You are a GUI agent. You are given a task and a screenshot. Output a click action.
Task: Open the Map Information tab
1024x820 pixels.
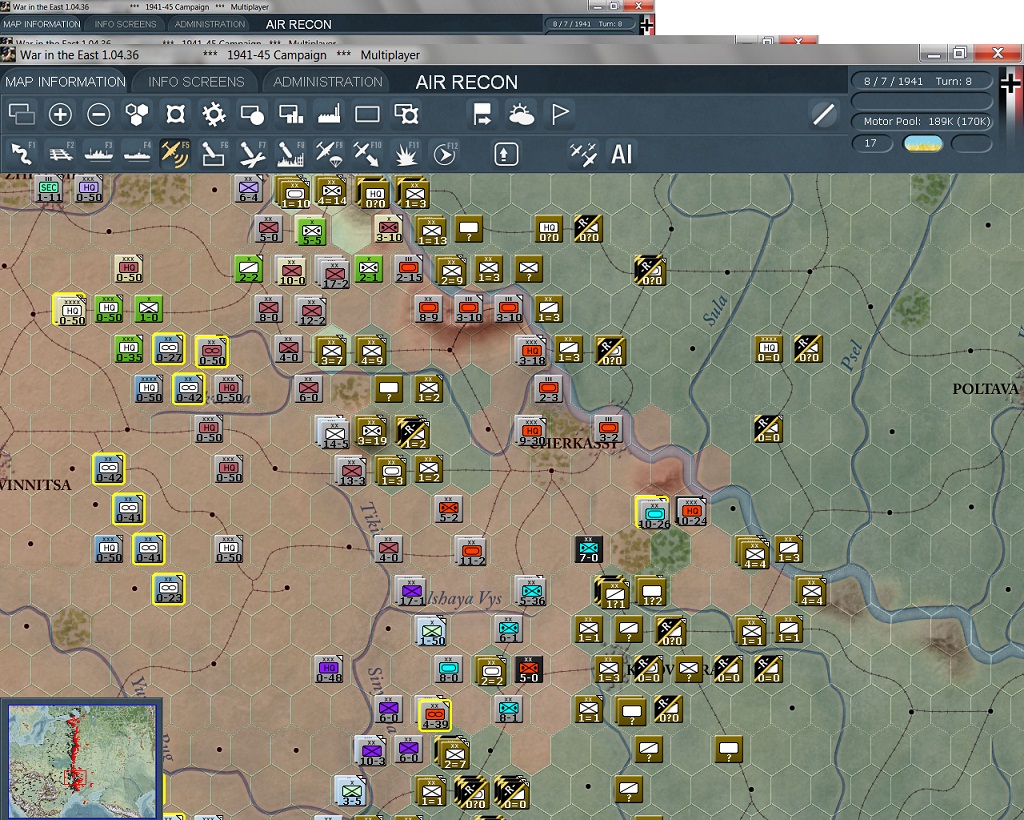tap(65, 82)
